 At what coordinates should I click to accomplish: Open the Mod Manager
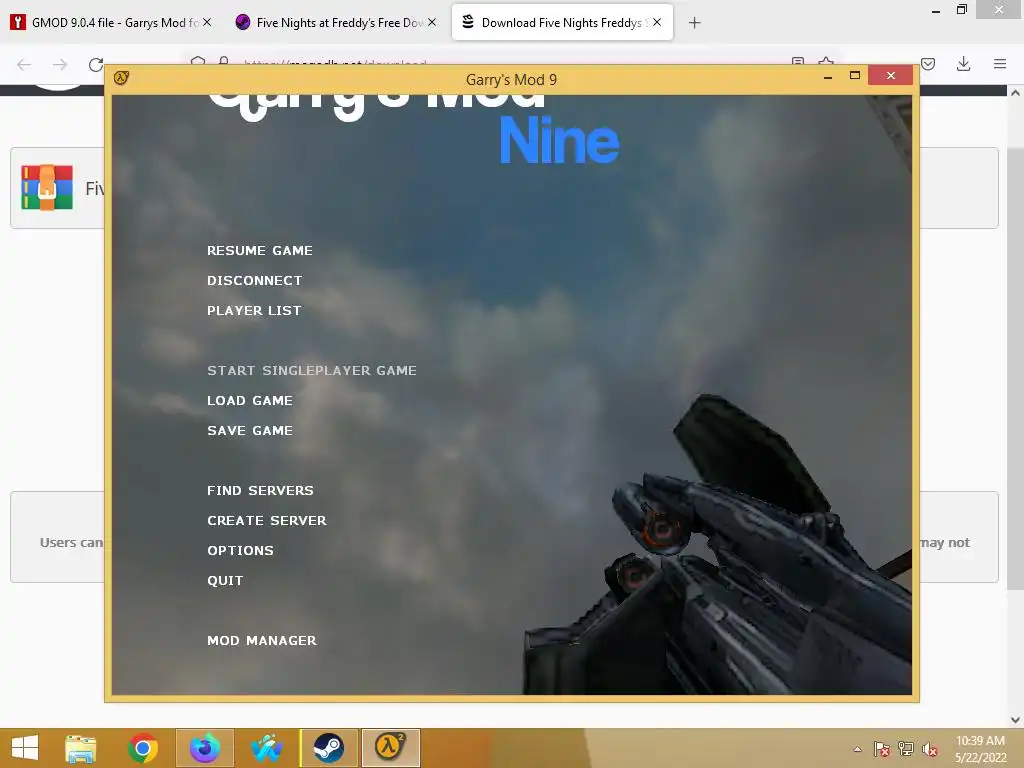pyautogui.click(x=262, y=641)
